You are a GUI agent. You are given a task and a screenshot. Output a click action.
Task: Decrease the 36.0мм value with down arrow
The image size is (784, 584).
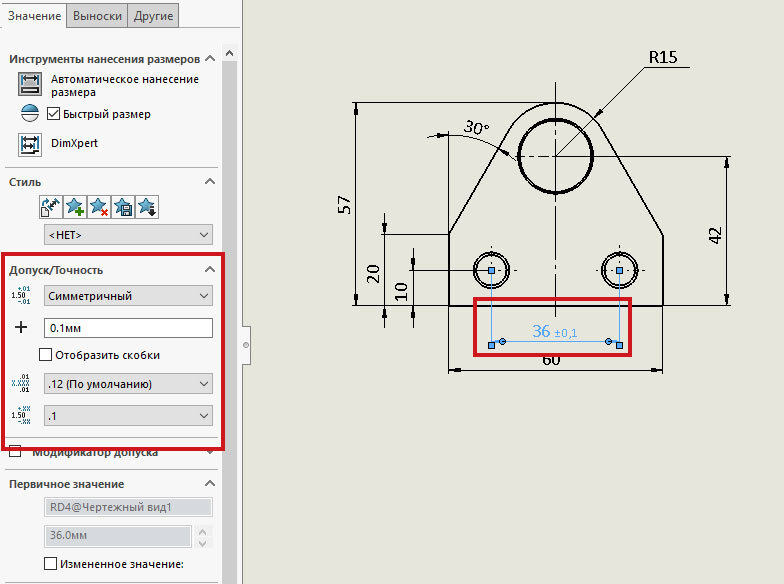202,542
